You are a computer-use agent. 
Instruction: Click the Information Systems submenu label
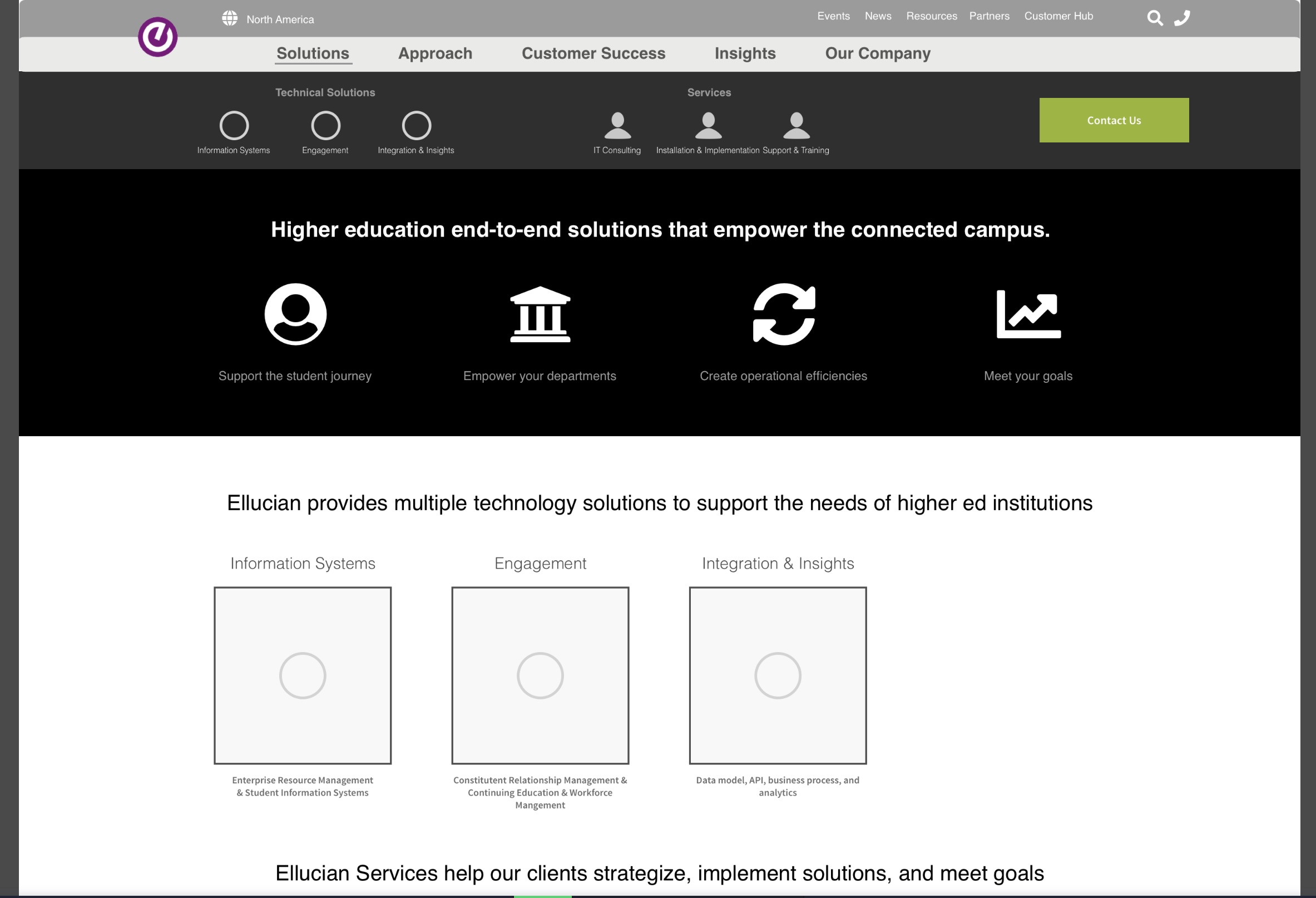(233, 150)
